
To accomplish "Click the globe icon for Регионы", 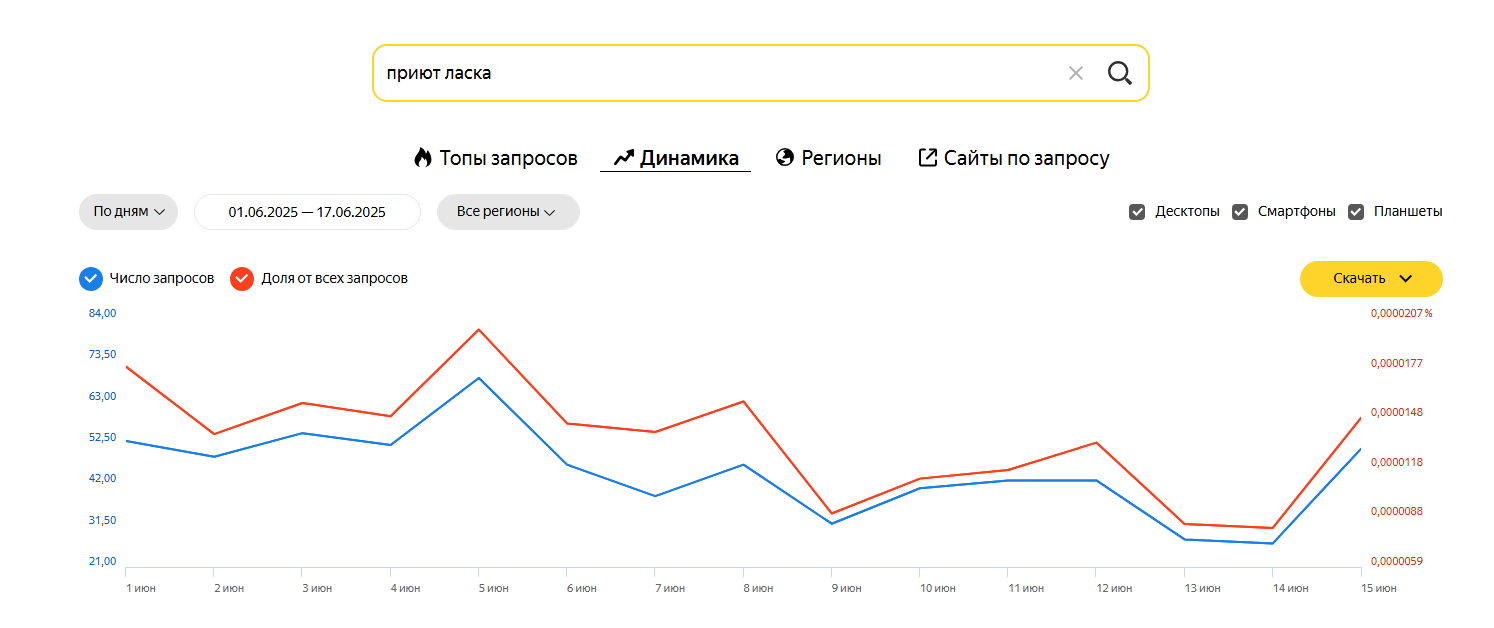I will 785,158.
